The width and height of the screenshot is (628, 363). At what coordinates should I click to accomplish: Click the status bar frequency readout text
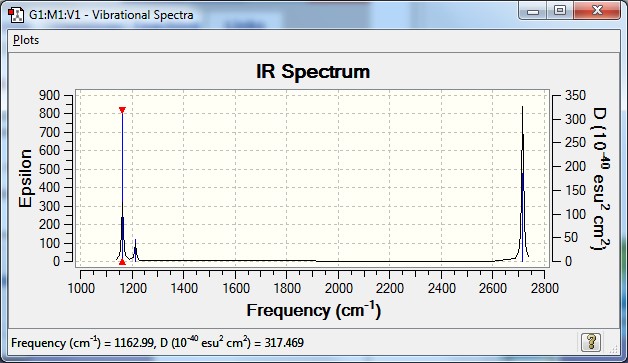click(x=157, y=343)
